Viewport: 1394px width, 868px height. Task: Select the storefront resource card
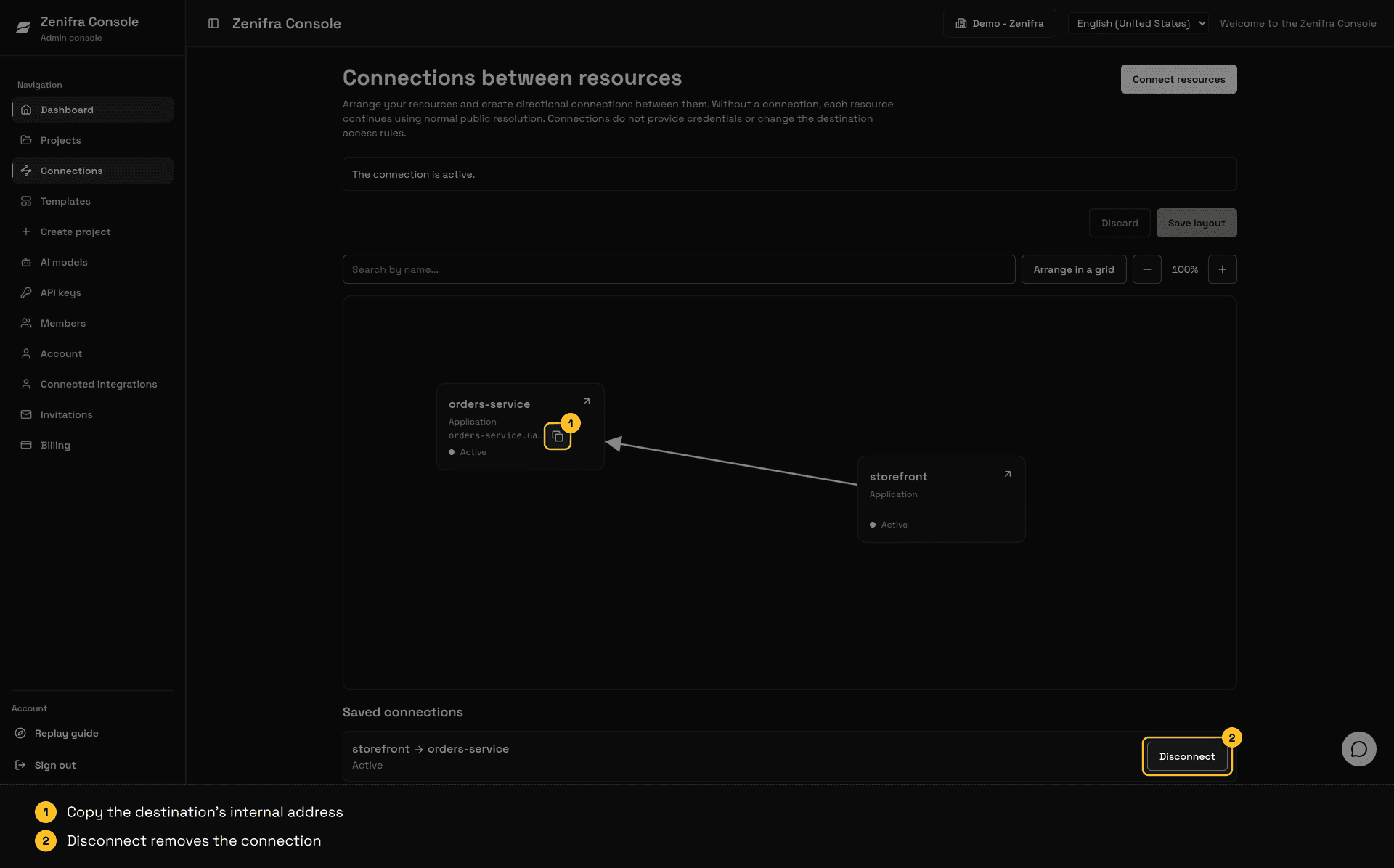pos(941,499)
